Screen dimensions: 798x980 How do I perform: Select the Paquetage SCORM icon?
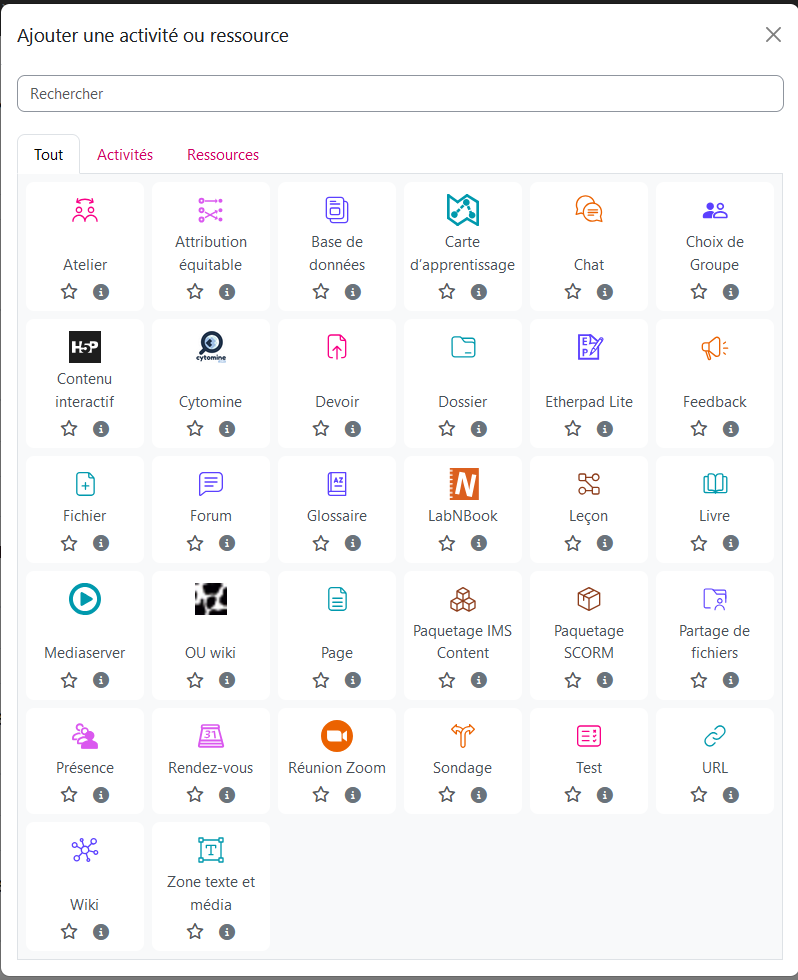[589, 599]
